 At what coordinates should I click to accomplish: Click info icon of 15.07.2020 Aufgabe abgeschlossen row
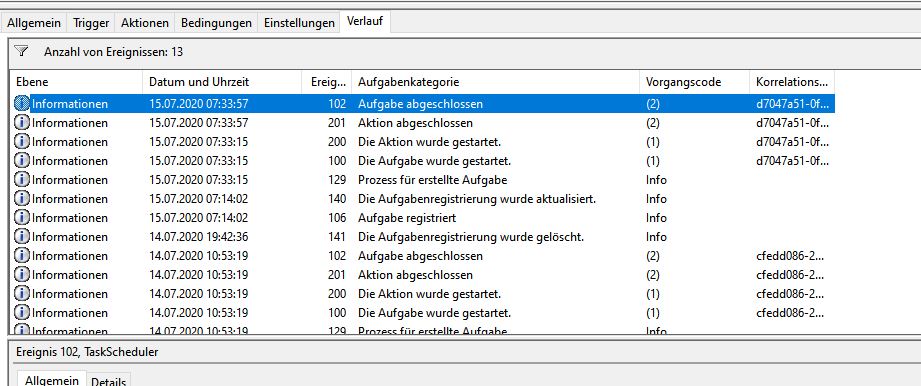click(x=22, y=103)
